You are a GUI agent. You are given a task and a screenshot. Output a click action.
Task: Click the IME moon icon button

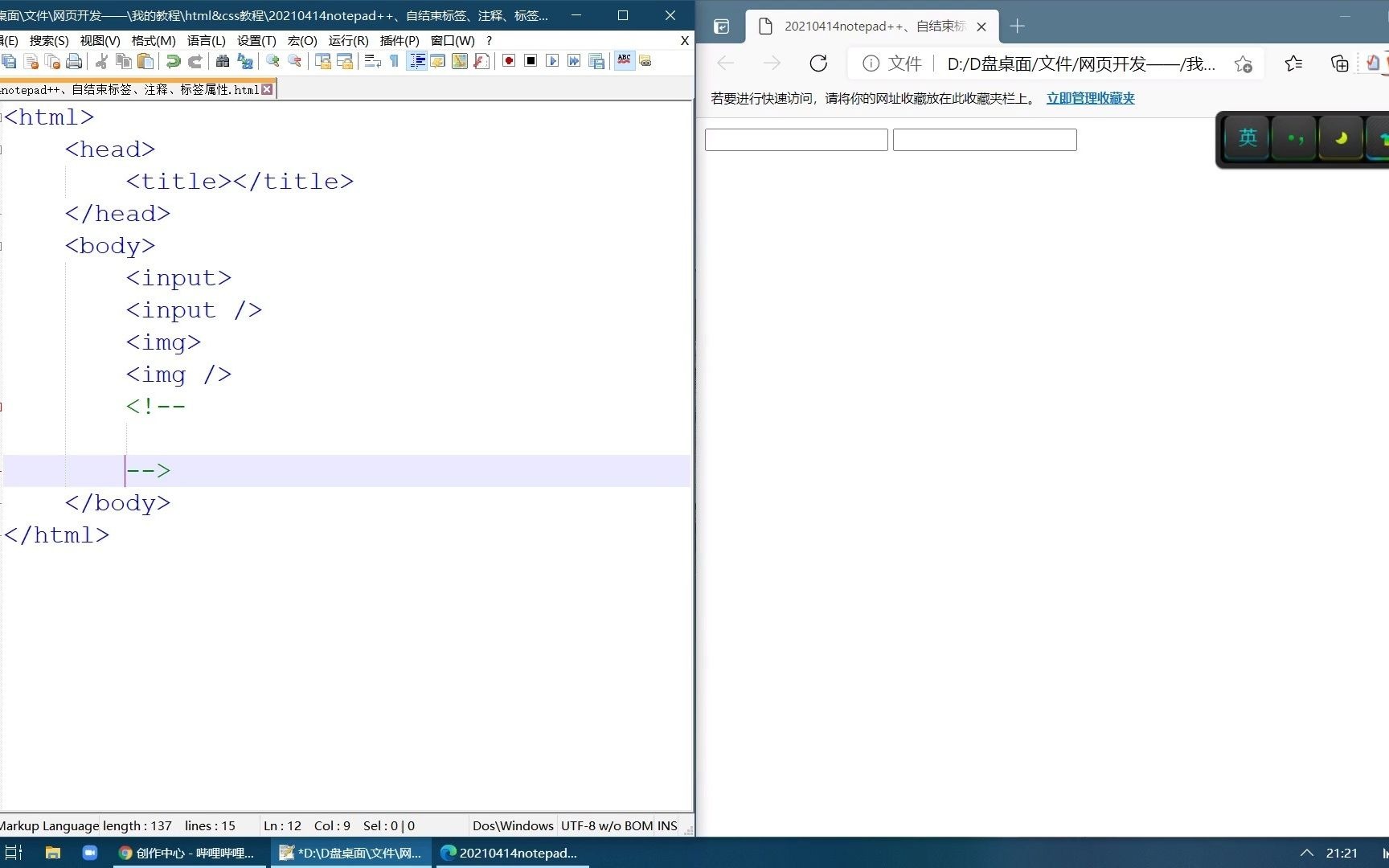tap(1341, 138)
